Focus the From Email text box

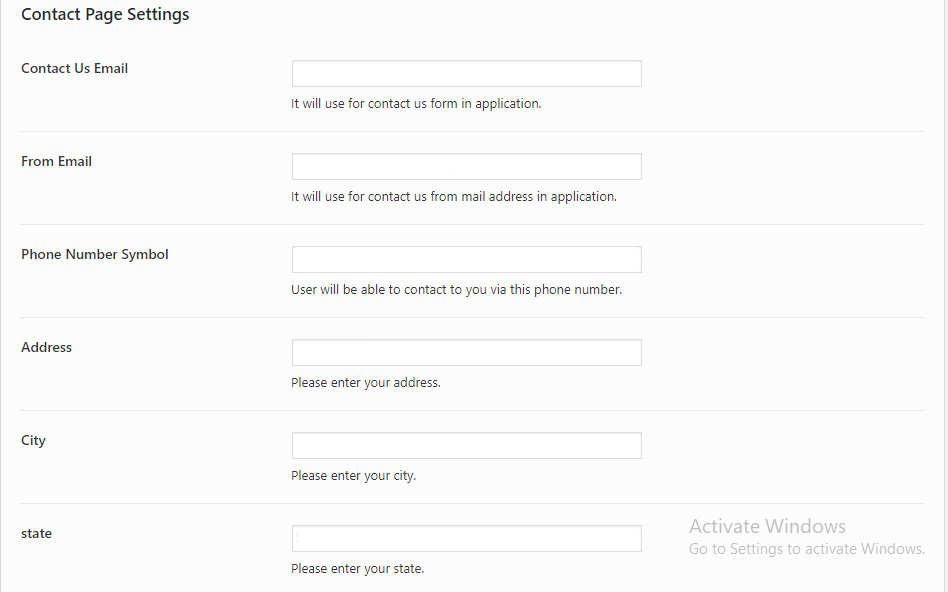pyautogui.click(x=466, y=167)
